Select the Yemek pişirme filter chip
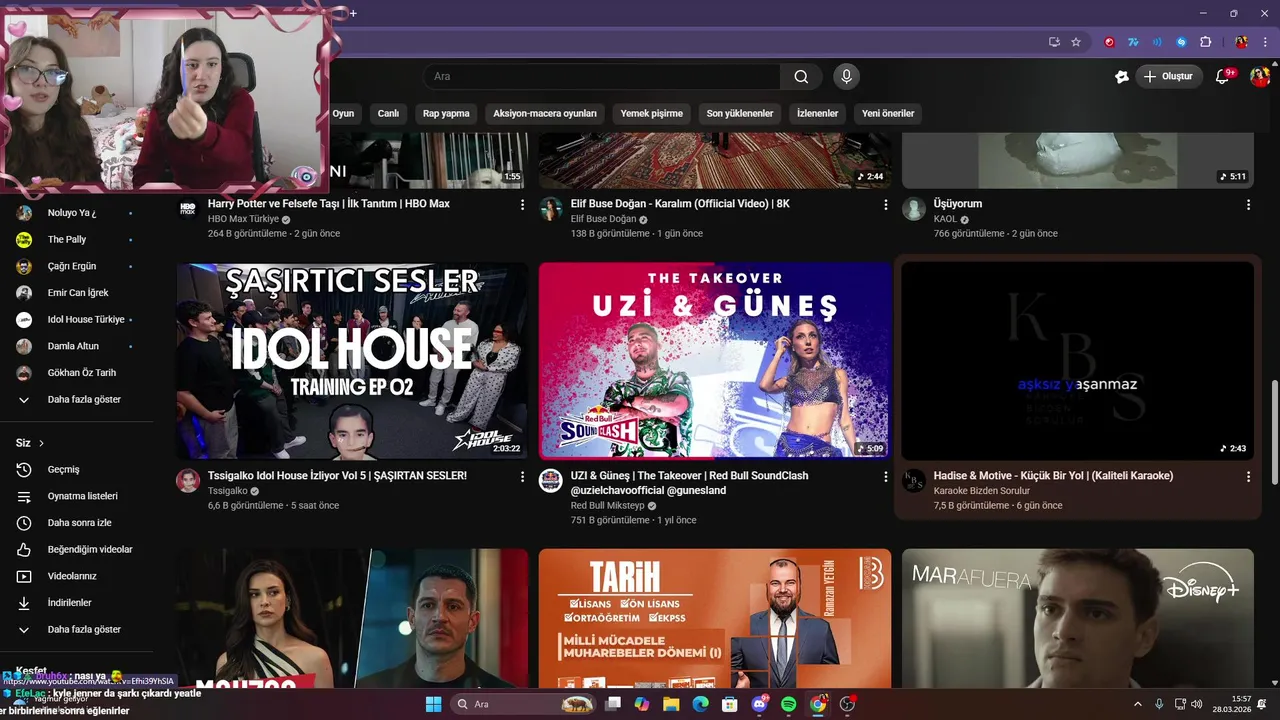Image resolution: width=1280 pixels, height=720 pixels. coord(652,113)
